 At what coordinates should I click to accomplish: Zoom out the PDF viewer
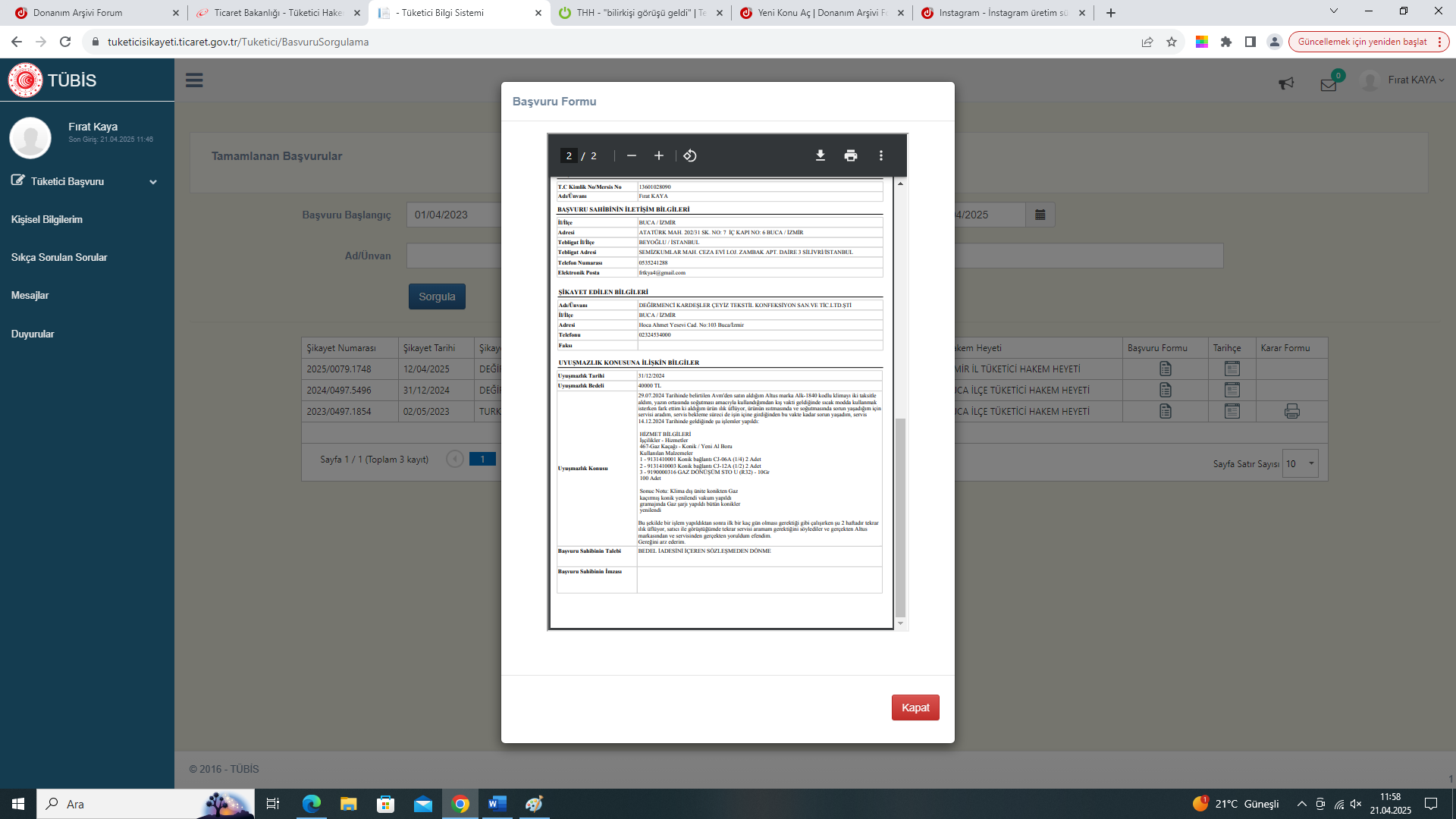631,155
